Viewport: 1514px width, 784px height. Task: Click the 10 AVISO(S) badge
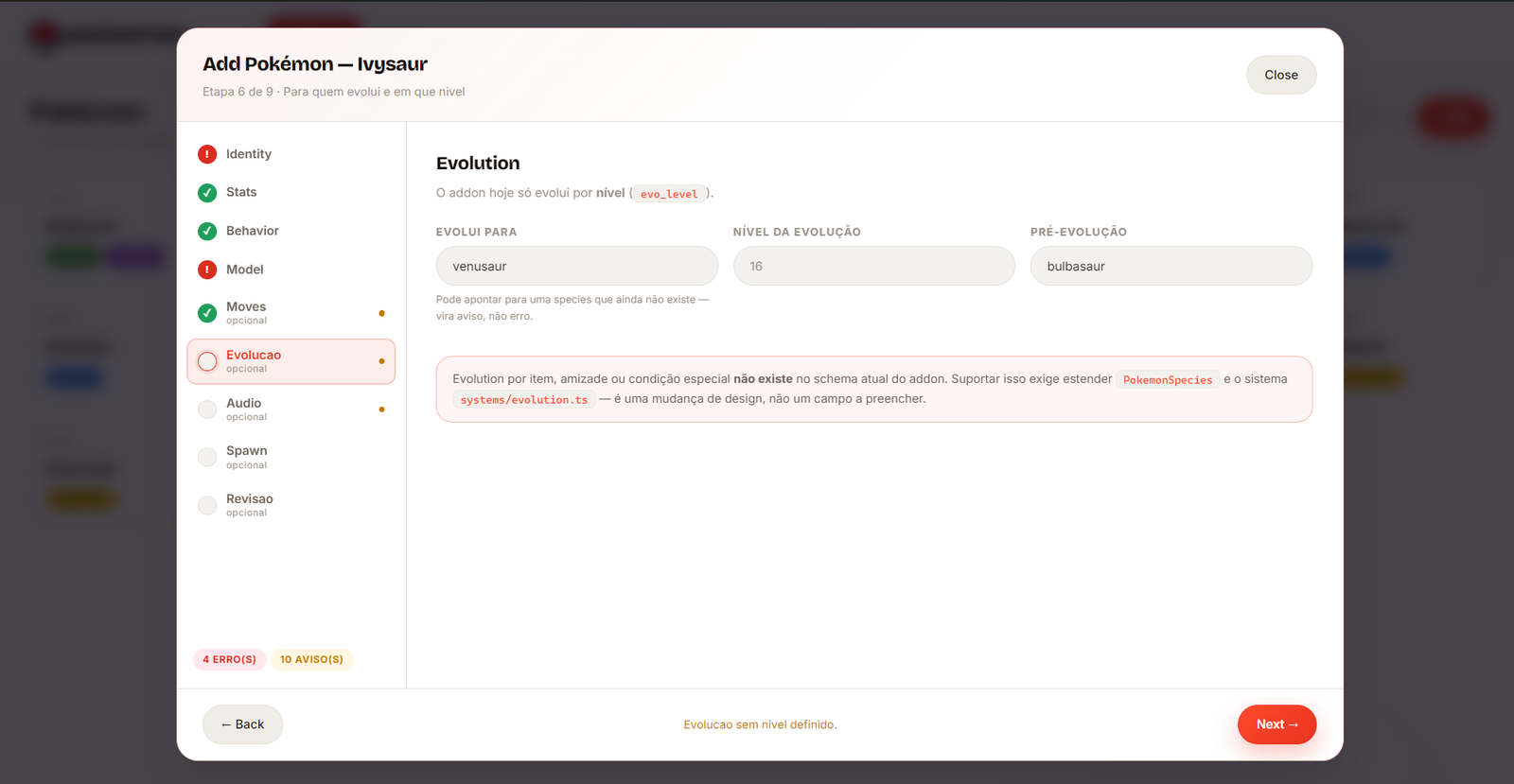point(311,659)
